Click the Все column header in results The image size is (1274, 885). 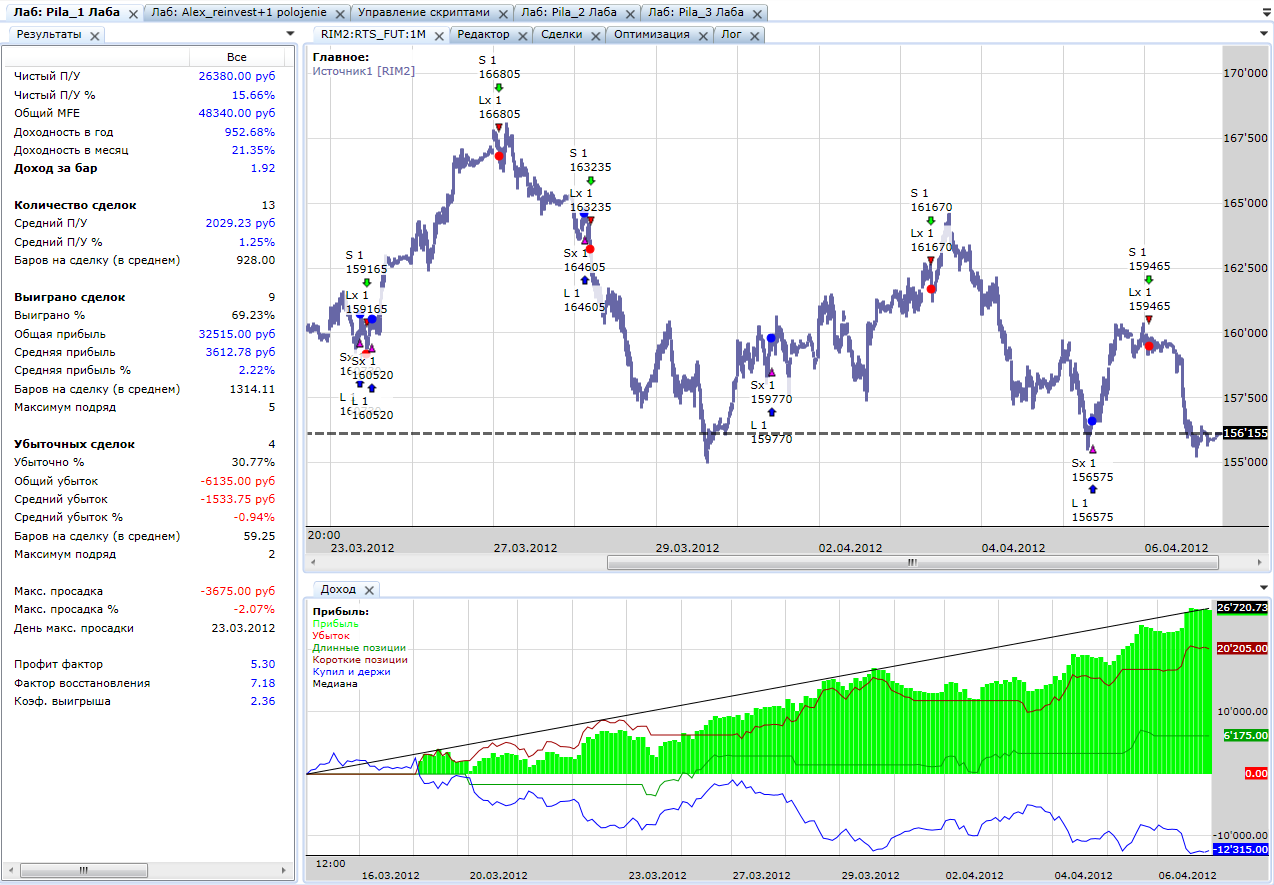pos(236,57)
